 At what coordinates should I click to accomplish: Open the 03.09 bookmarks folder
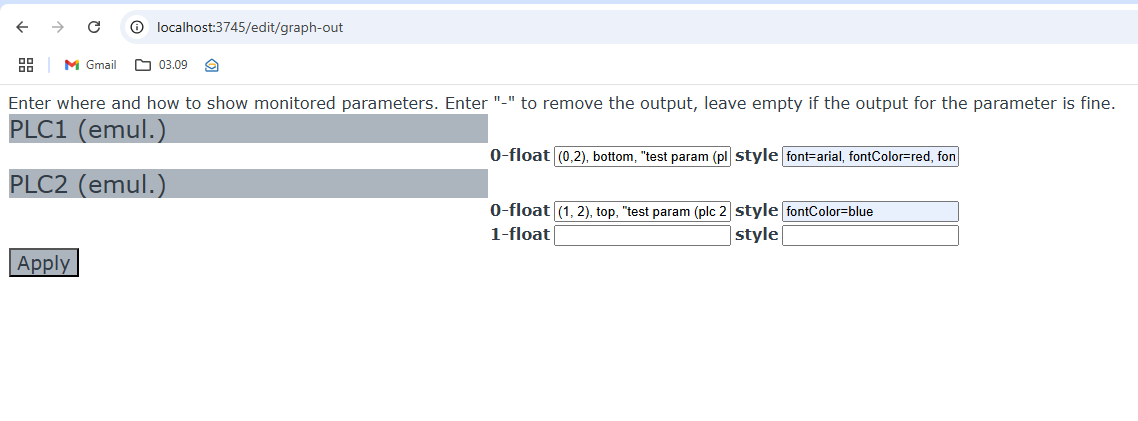click(161, 65)
